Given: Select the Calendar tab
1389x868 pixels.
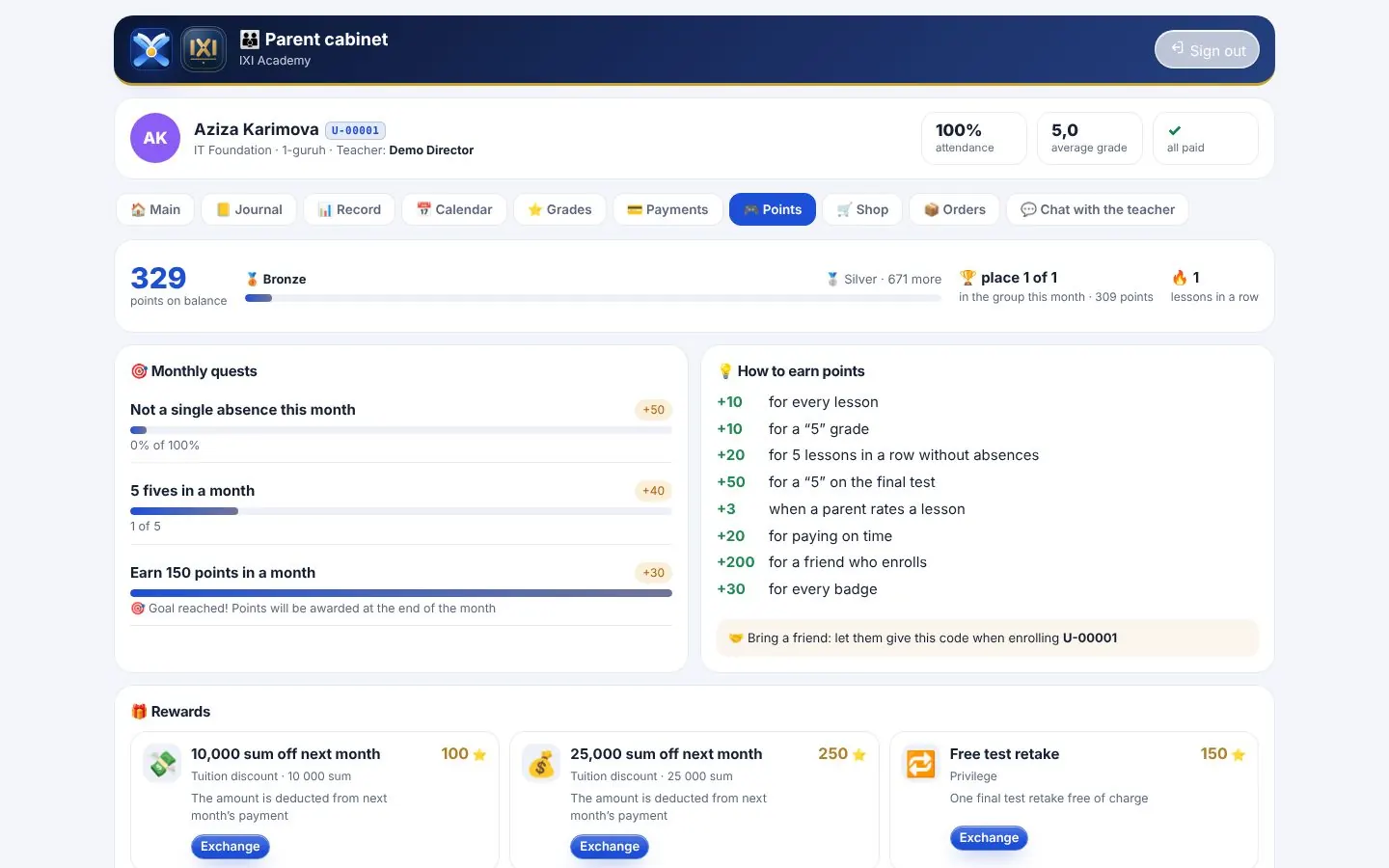Looking at the screenshot, I should pyautogui.click(x=454, y=209).
